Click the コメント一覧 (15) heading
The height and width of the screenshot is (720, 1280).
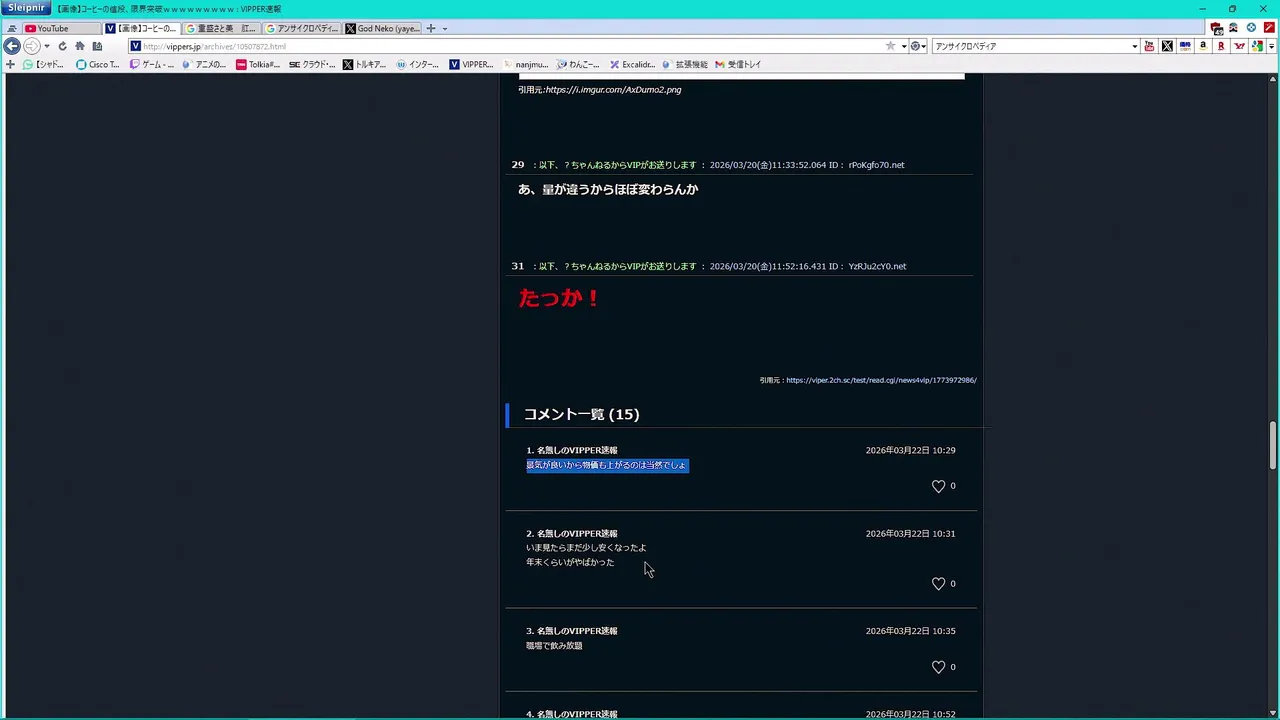coord(581,414)
